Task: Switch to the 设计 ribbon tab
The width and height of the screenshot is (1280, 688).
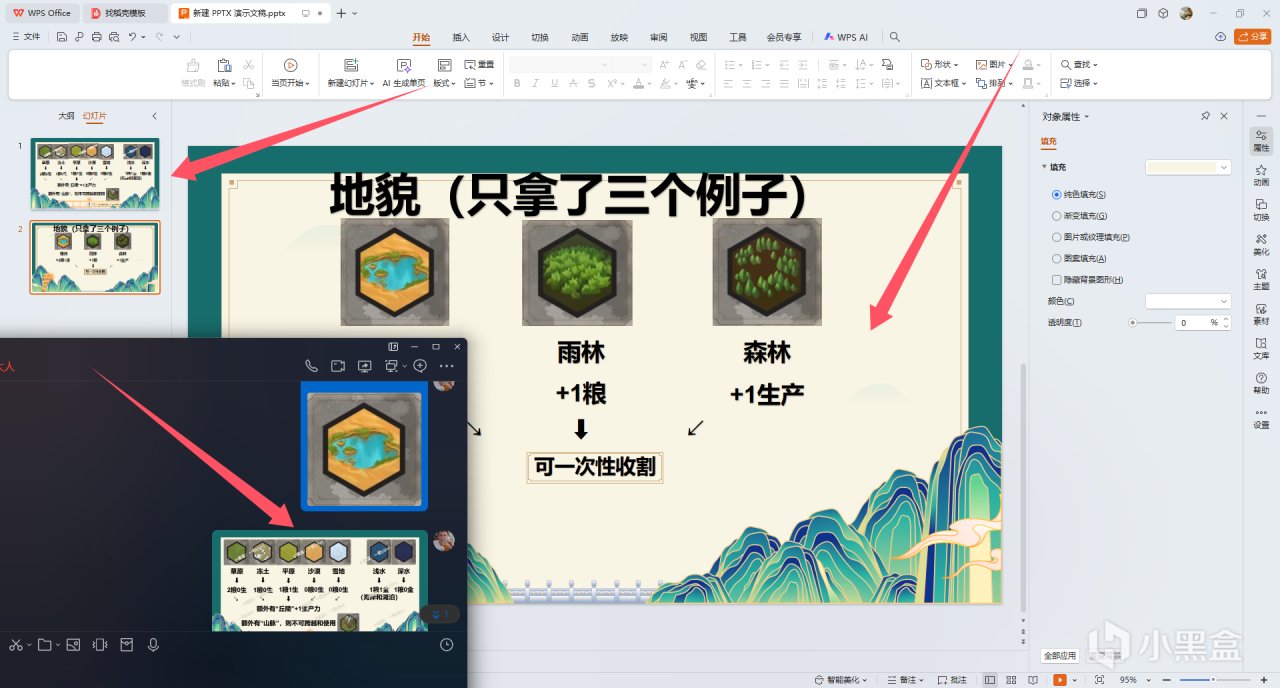Action: pos(500,37)
